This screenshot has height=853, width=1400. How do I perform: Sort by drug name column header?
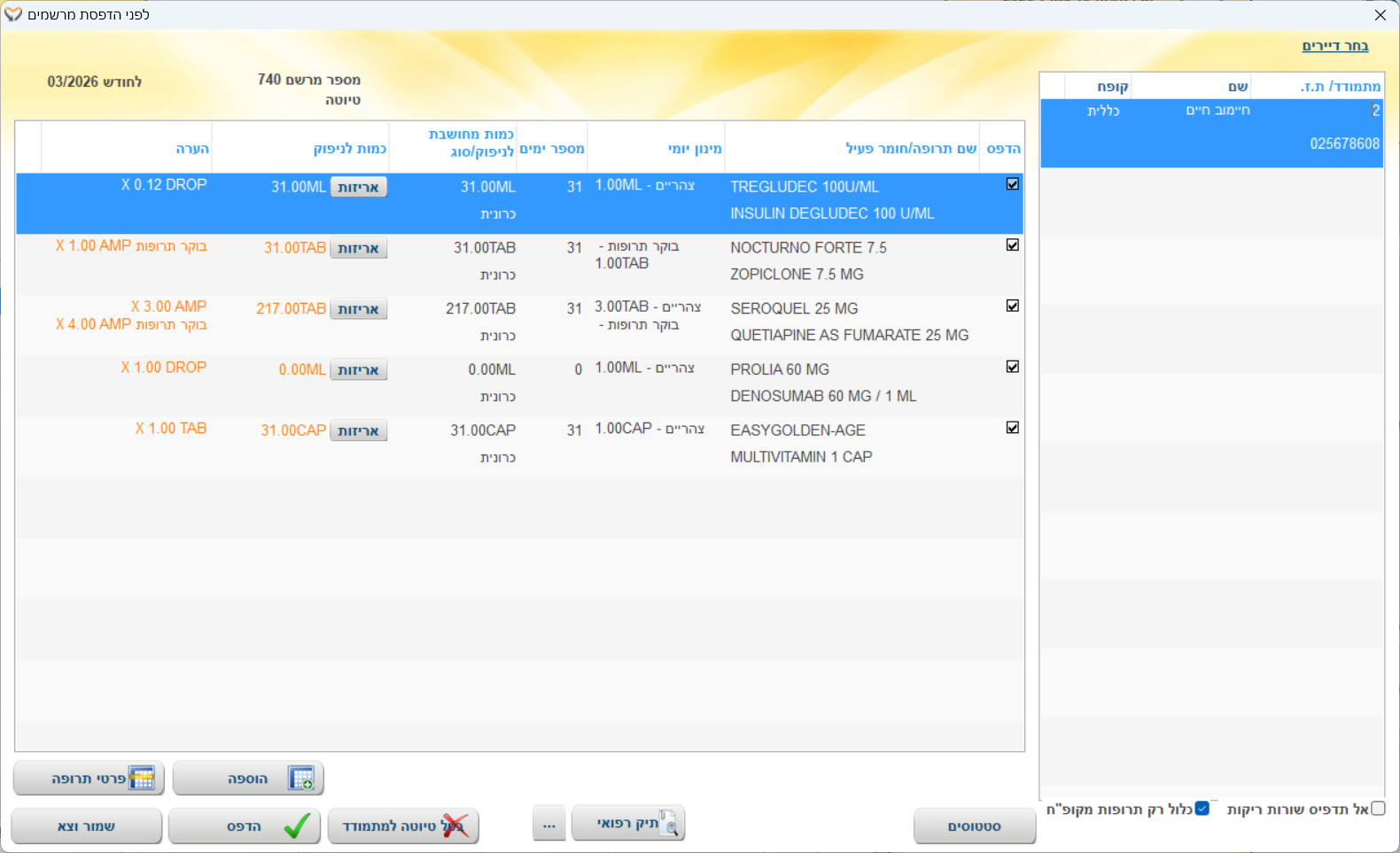(x=910, y=148)
